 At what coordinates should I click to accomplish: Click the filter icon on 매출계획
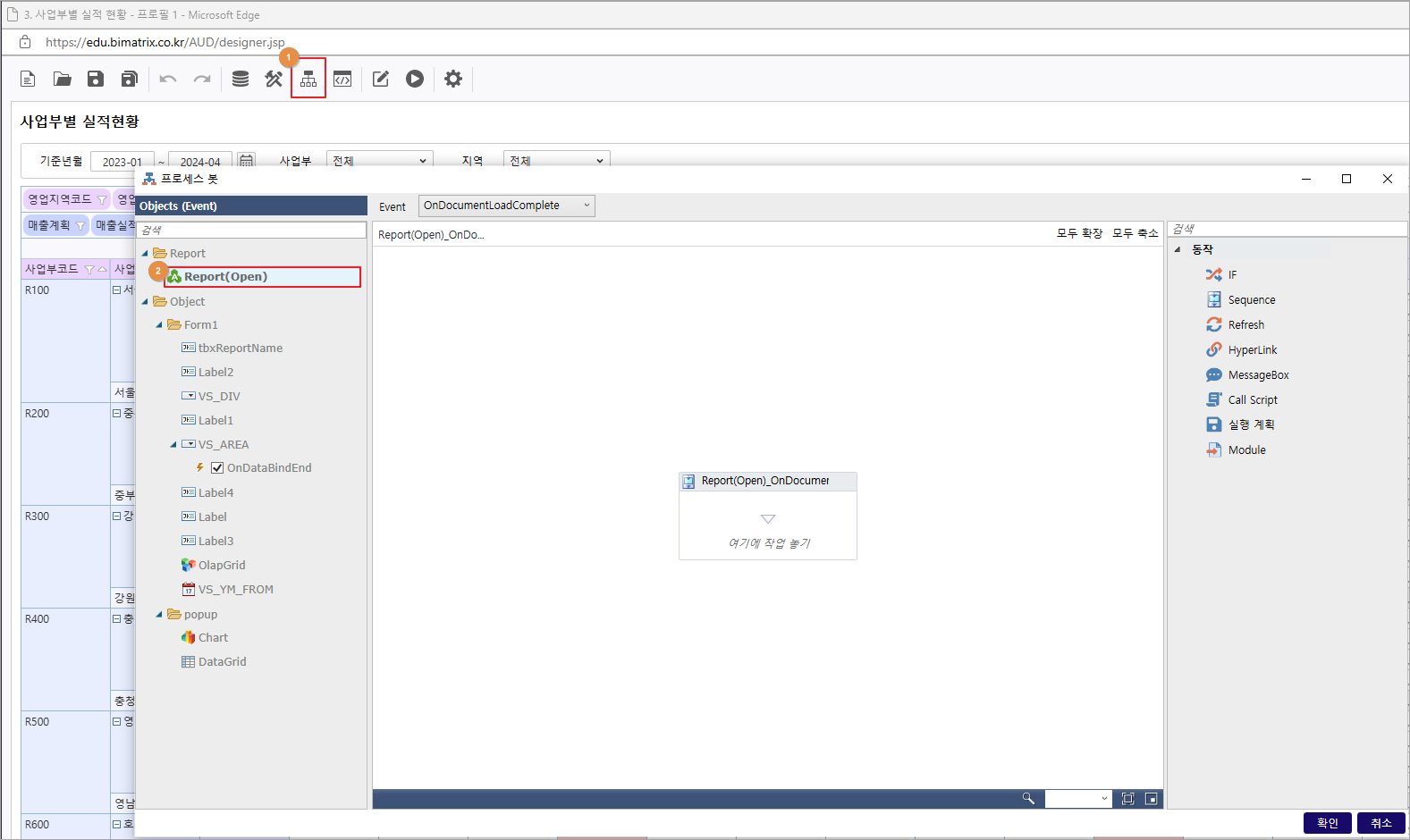click(x=80, y=226)
